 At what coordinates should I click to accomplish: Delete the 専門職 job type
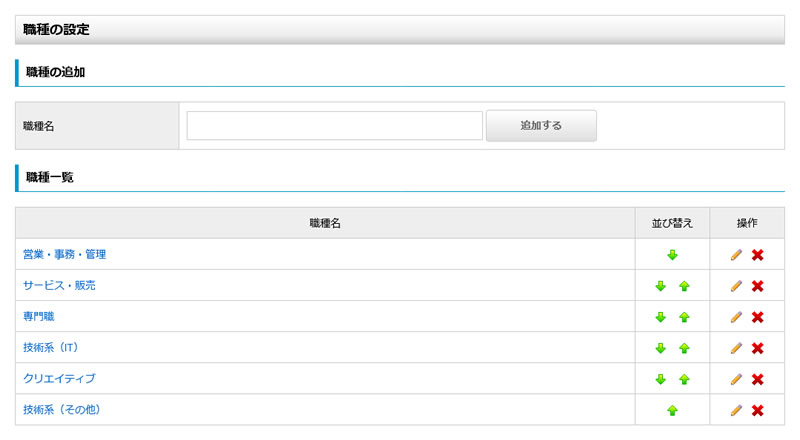(758, 317)
